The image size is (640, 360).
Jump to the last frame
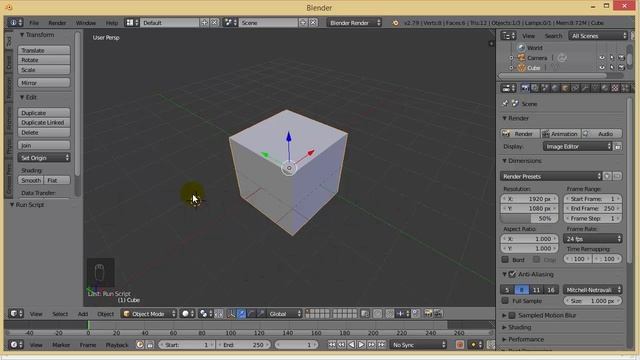pyautogui.click(x=381, y=345)
